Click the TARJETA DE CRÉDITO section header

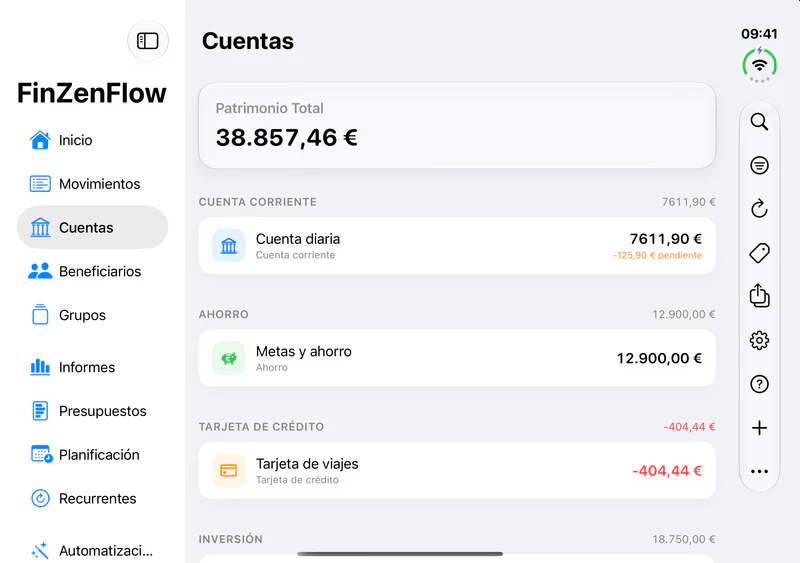[x=261, y=427]
